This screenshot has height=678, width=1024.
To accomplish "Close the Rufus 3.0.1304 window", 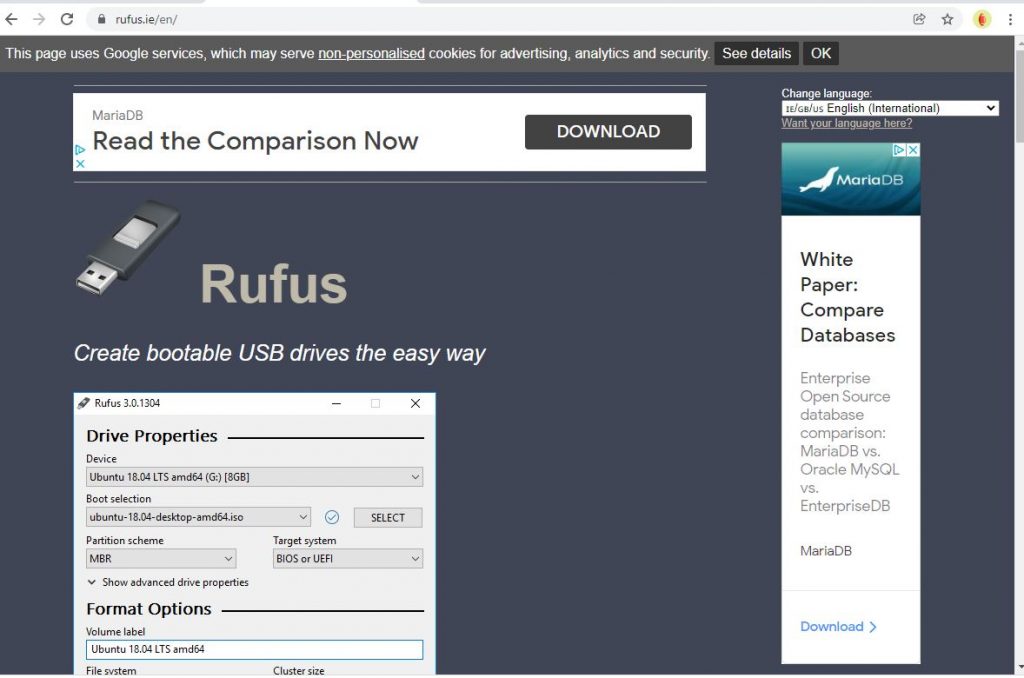I will tap(415, 404).
